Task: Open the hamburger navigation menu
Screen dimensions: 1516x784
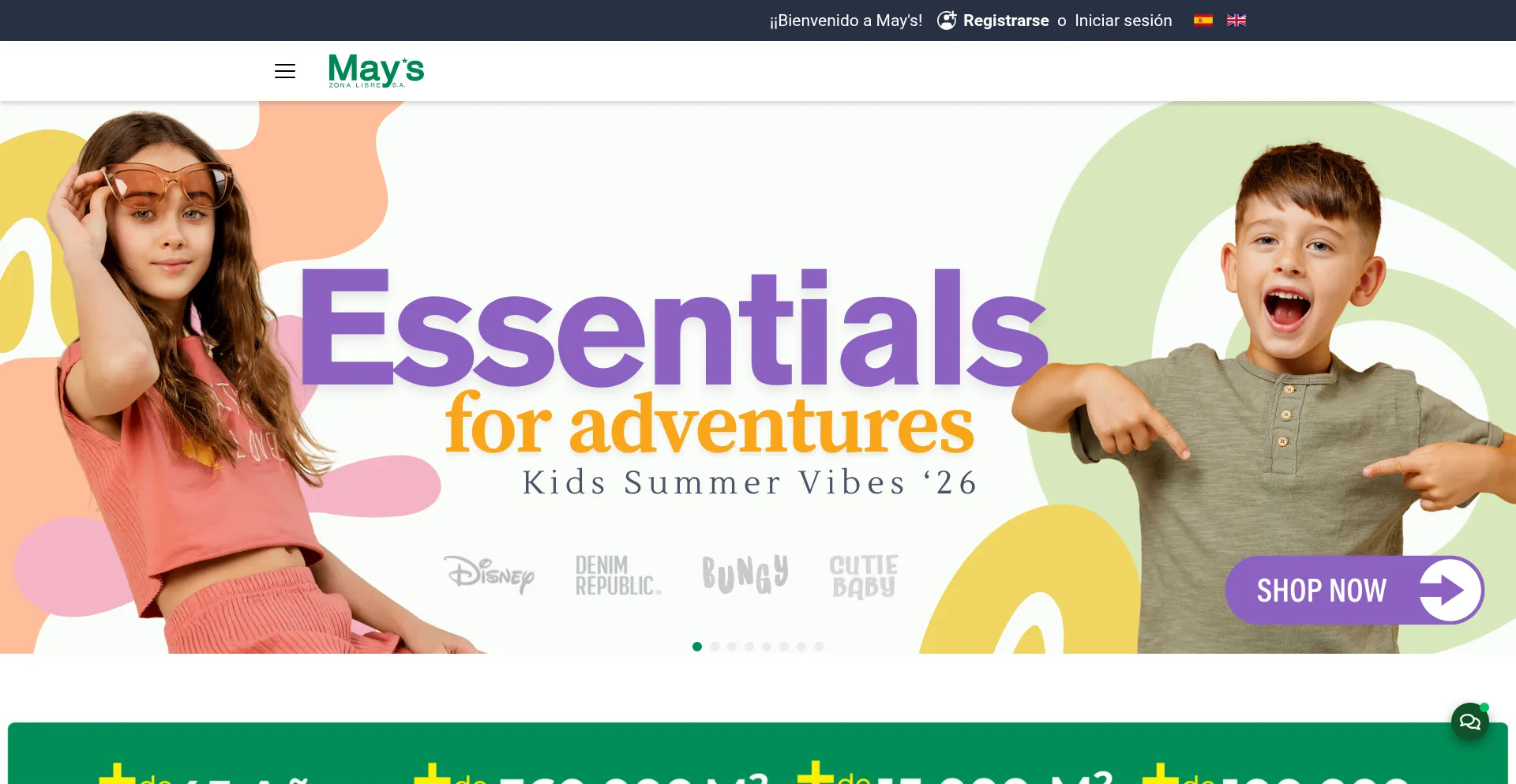Action: coord(285,71)
